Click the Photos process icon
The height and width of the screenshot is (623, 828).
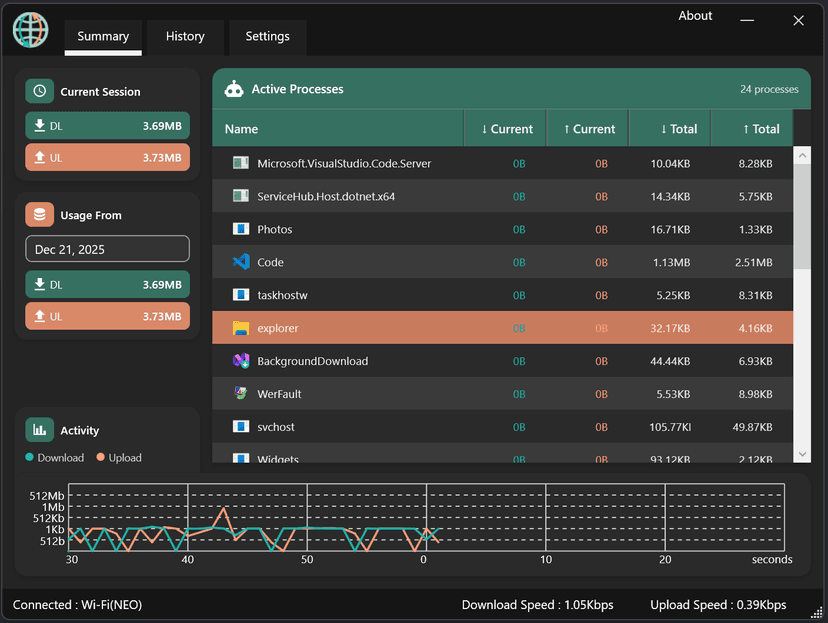pyautogui.click(x=241, y=229)
